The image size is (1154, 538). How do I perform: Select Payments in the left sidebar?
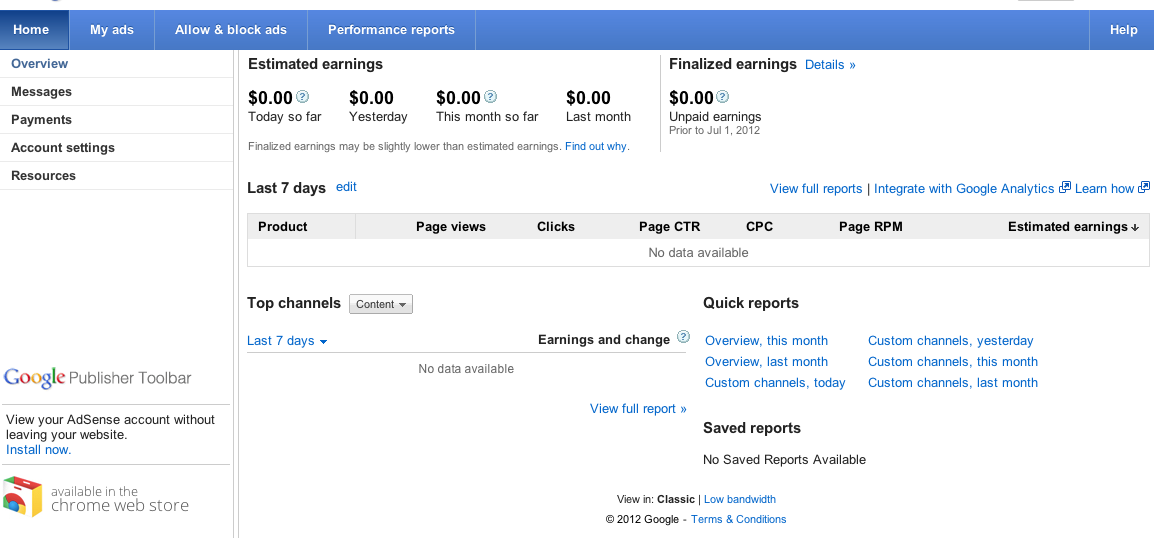(x=41, y=120)
